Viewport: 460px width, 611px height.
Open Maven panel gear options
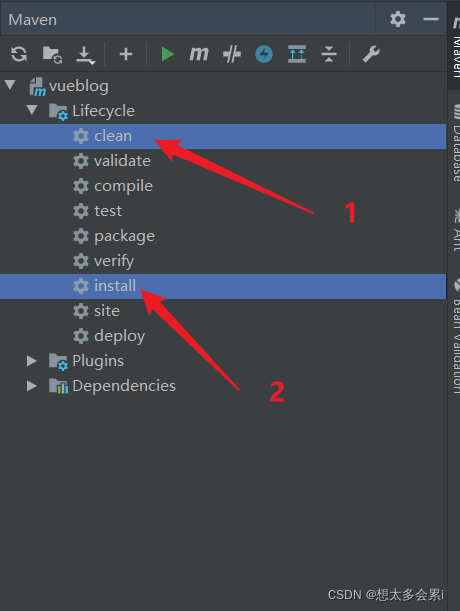pyautogui.click(x=398, y=19)
